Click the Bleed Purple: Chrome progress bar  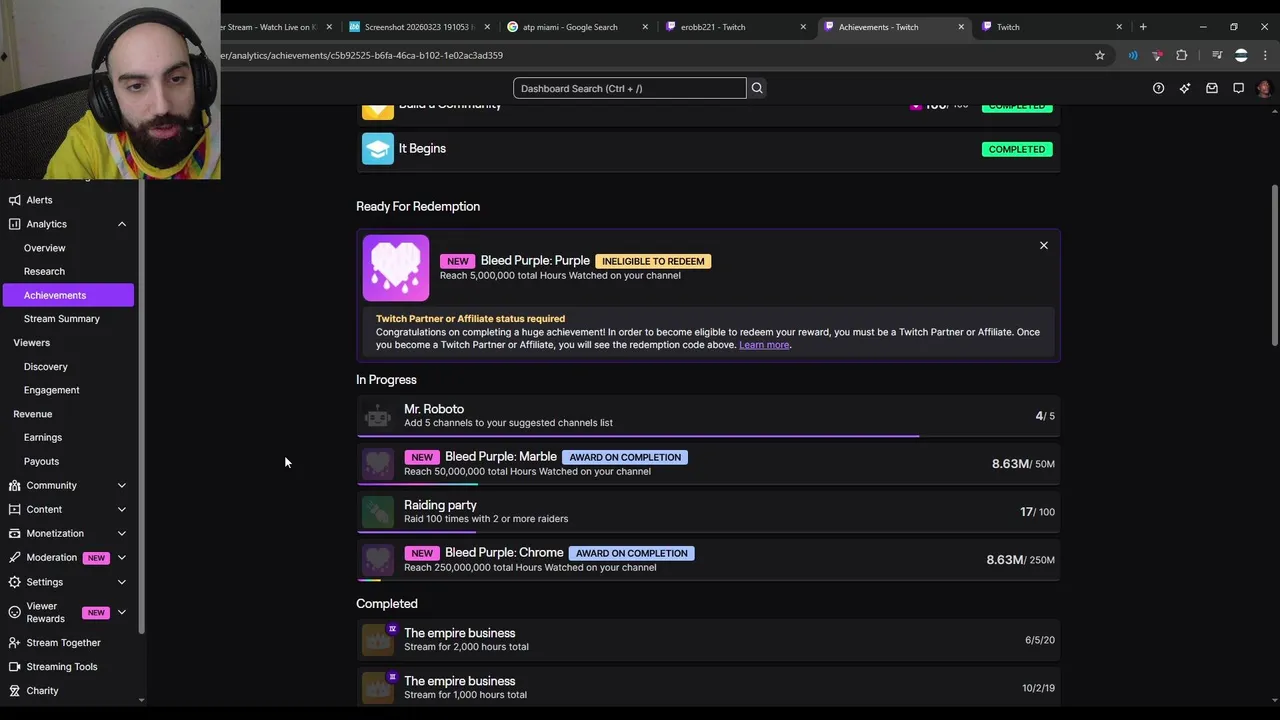tap(708, 580)
